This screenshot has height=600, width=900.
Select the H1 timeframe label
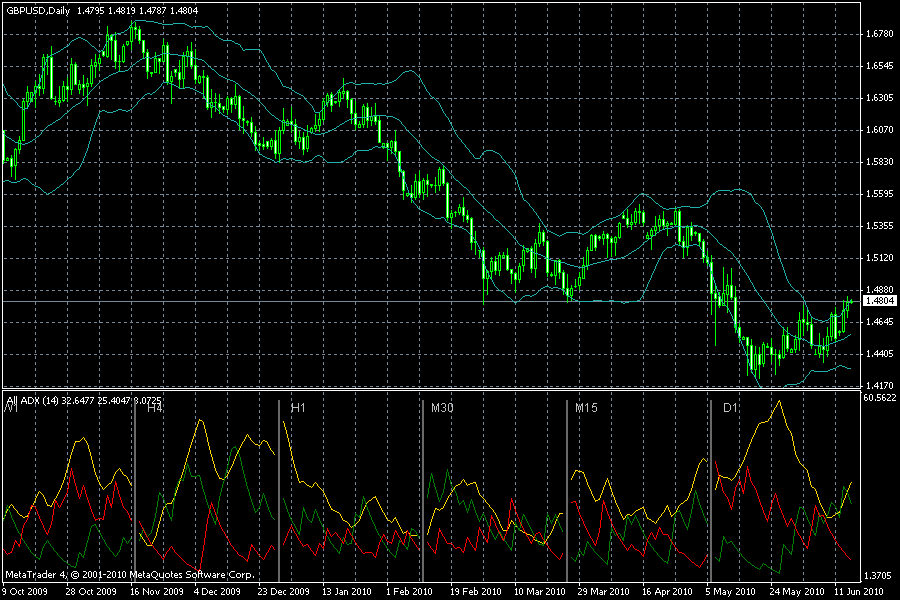point(298,408)
